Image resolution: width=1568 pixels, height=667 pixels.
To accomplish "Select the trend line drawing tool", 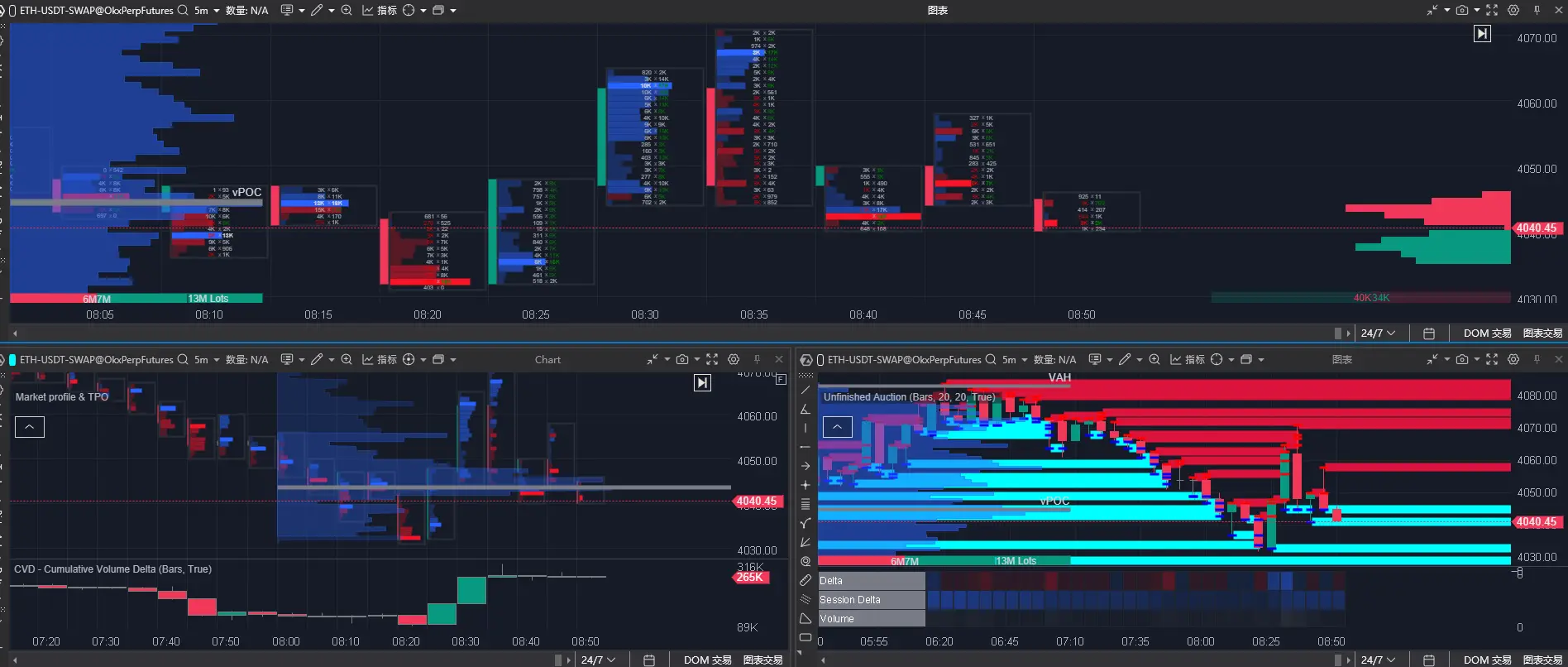I will [806, 390].
